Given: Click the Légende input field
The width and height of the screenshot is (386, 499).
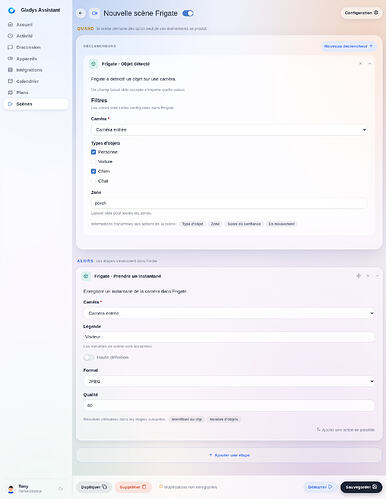Looking at the screenshot, I should click(229, 337).
